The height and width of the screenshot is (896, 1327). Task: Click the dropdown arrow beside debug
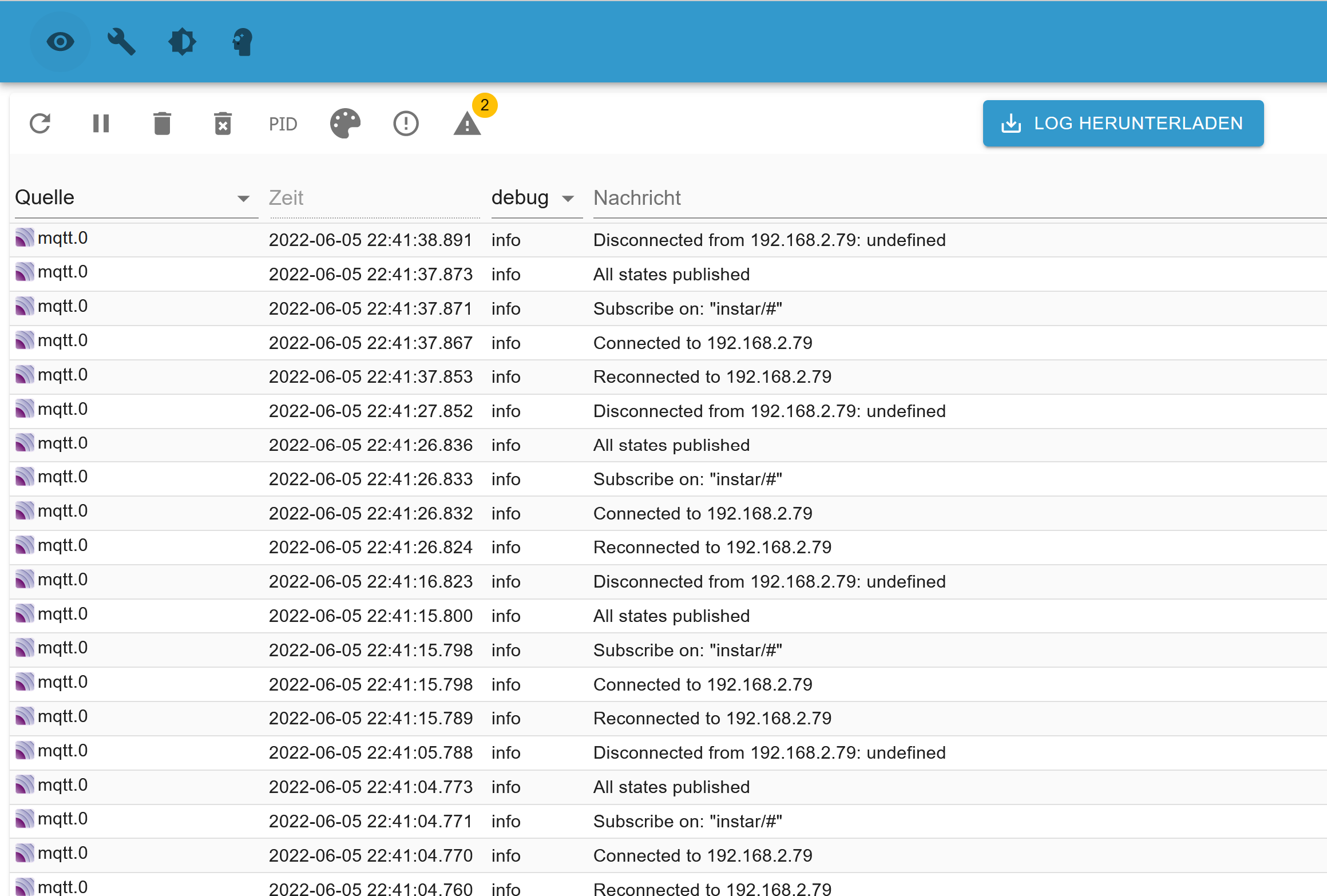[x=568, y=199]
